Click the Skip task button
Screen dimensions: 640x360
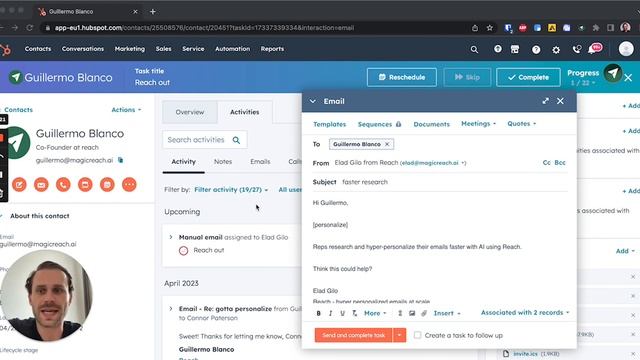click(467, 77)
